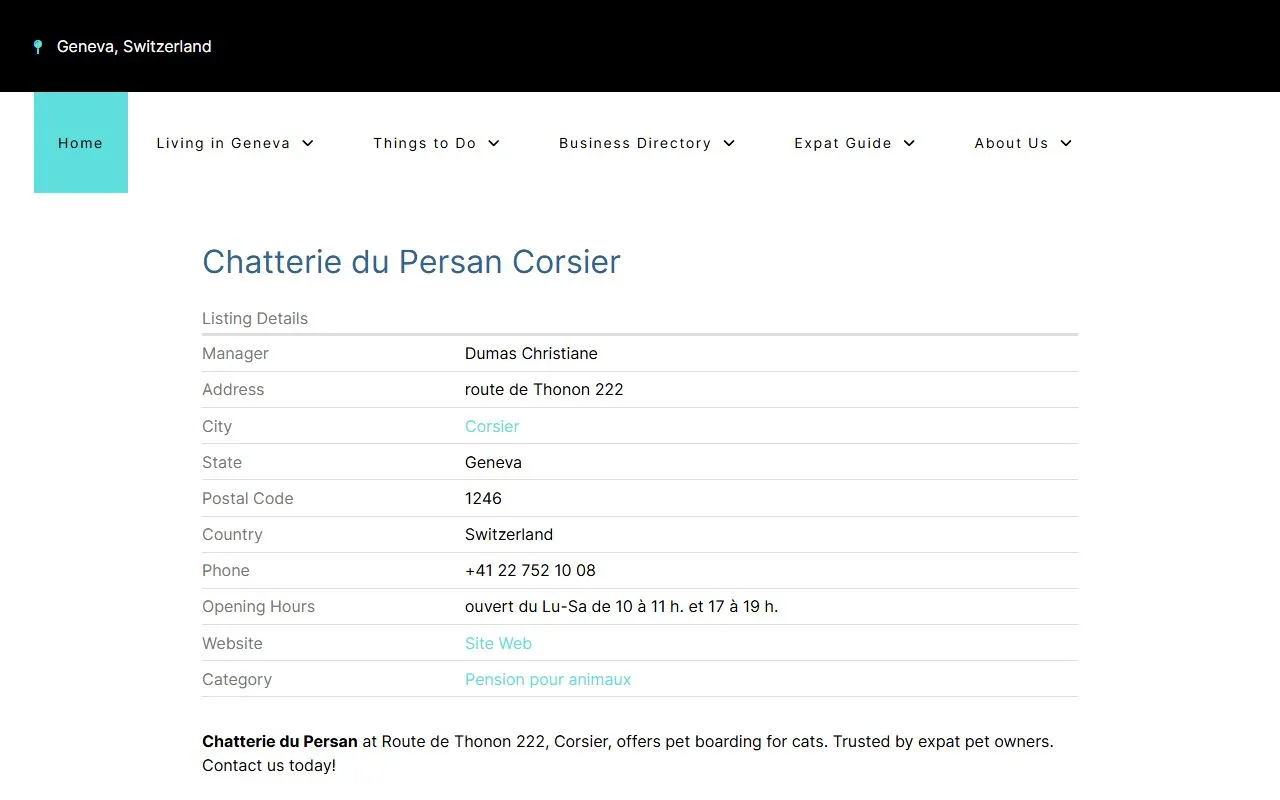This screenshot has height=800, width=1280.
Task: Click the location pin icon in header
Action: [x=38, y=47]
